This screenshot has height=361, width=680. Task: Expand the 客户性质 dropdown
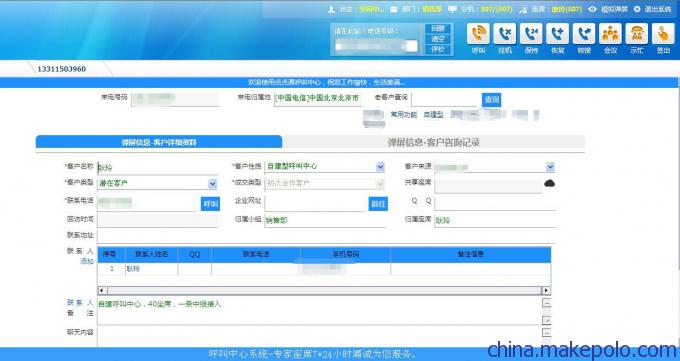[x=380, y=167]
